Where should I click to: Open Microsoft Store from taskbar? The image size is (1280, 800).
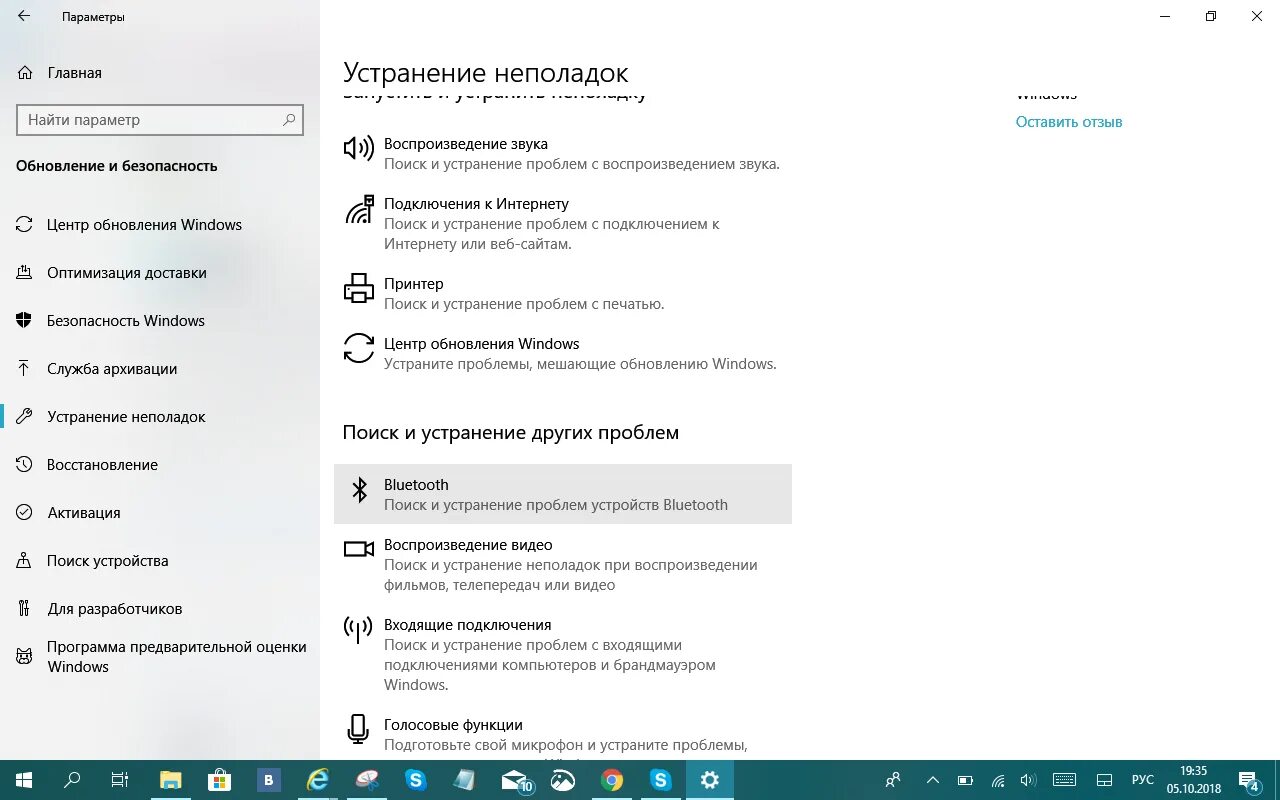click(x=219, y=780)
